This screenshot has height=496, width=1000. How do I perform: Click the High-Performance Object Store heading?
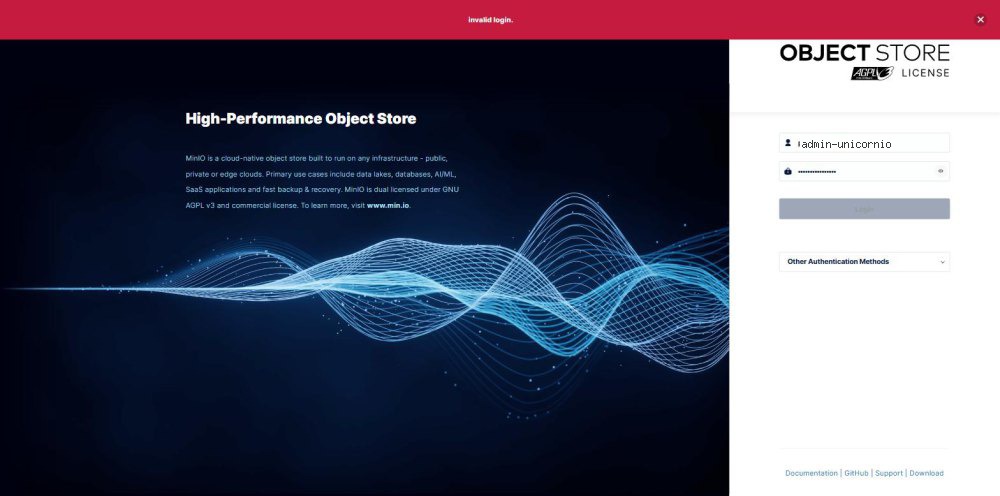(300, 119)
